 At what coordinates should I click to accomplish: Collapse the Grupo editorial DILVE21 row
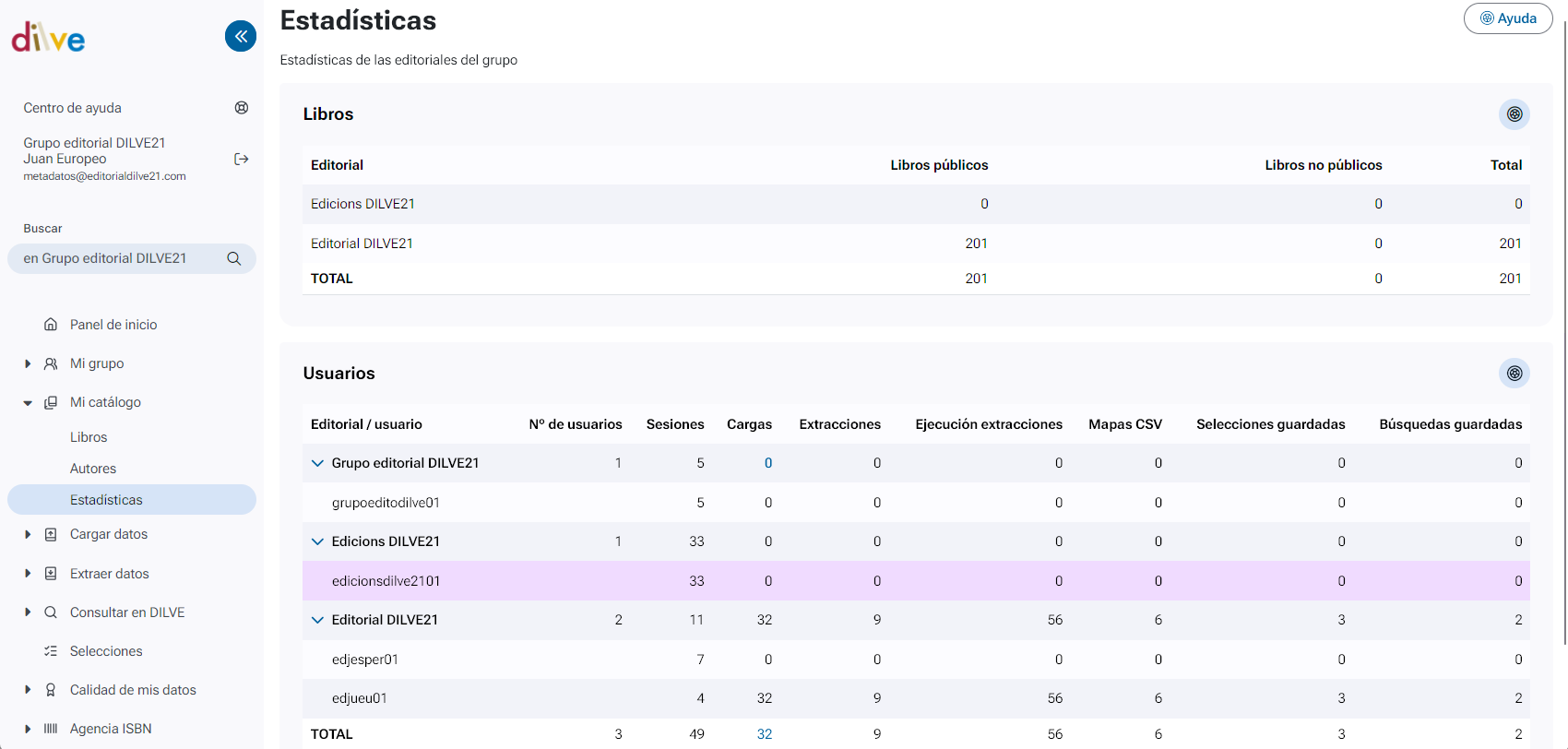pos(318,463)
